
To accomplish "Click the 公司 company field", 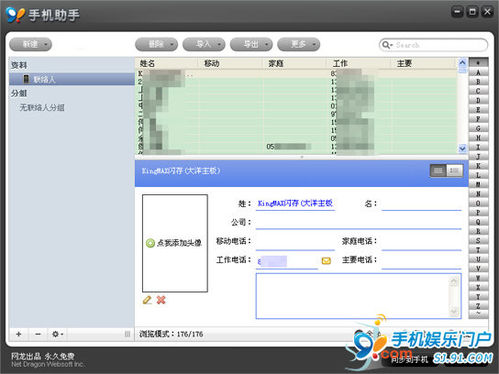I will tap(359, 222).
